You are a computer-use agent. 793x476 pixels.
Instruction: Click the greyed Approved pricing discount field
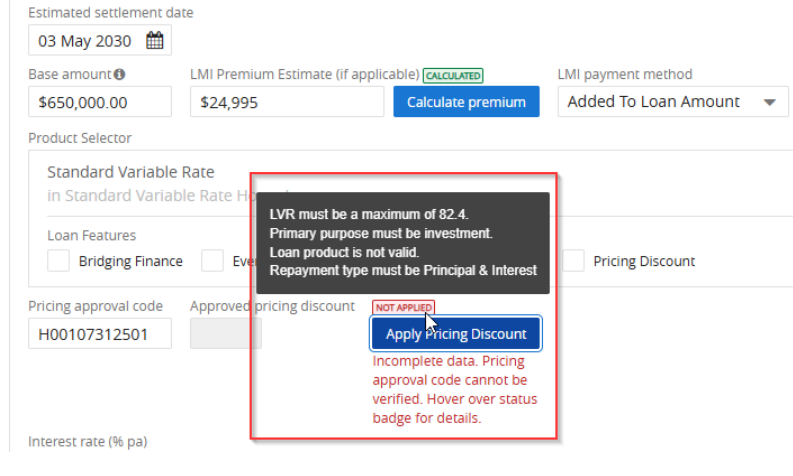226,333
